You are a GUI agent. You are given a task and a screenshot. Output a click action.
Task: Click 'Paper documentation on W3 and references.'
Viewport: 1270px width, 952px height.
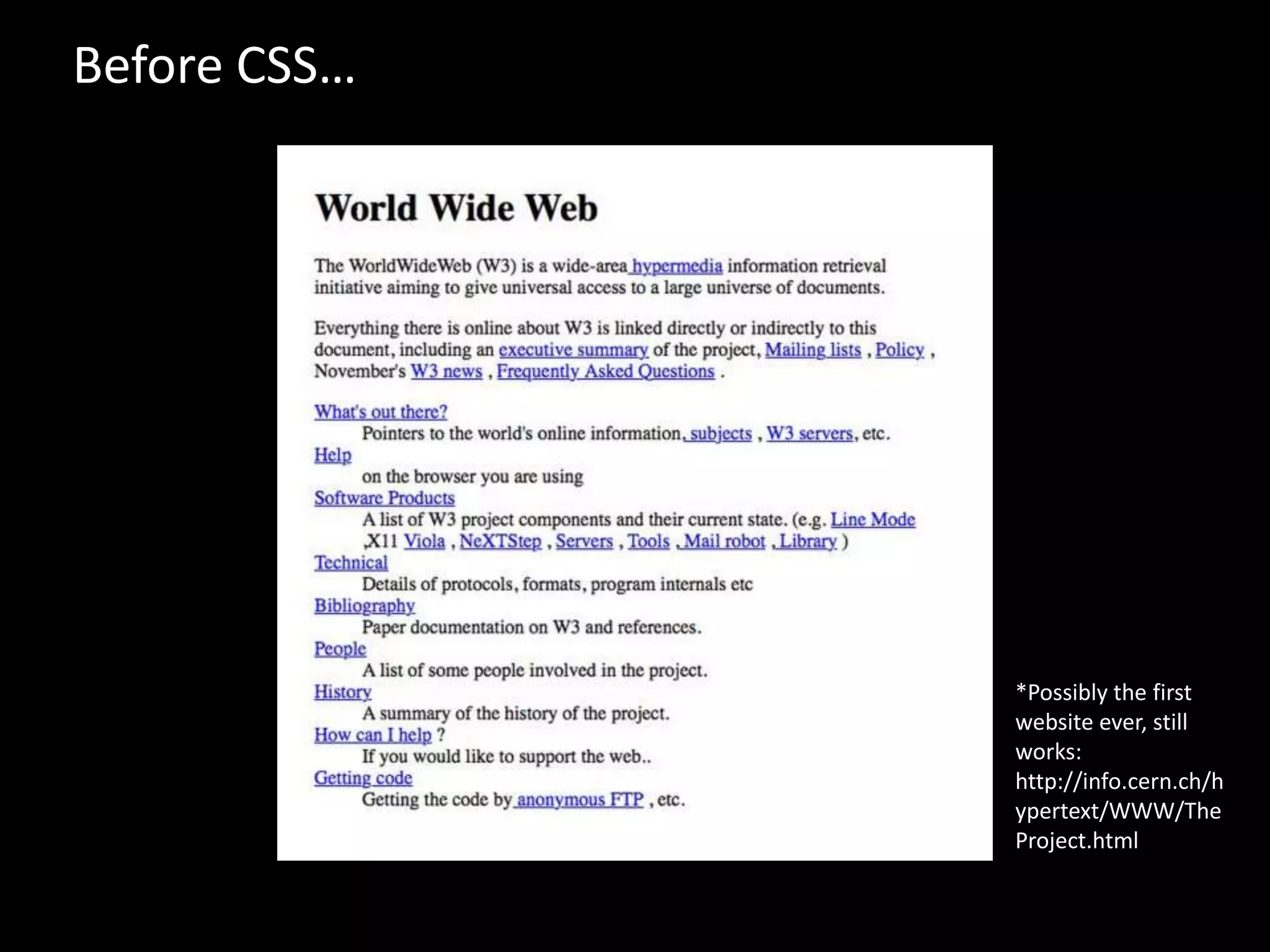(x=532, y=627)
